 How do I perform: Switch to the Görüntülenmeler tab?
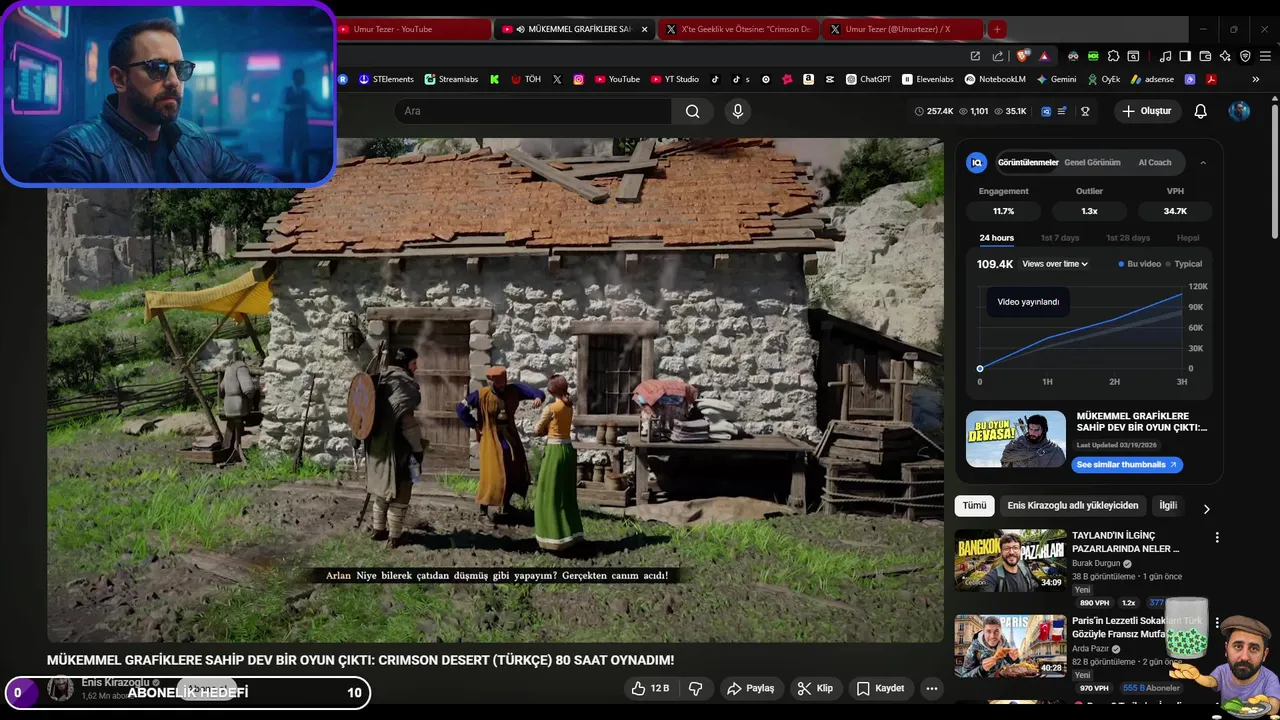click(1028, 162)
